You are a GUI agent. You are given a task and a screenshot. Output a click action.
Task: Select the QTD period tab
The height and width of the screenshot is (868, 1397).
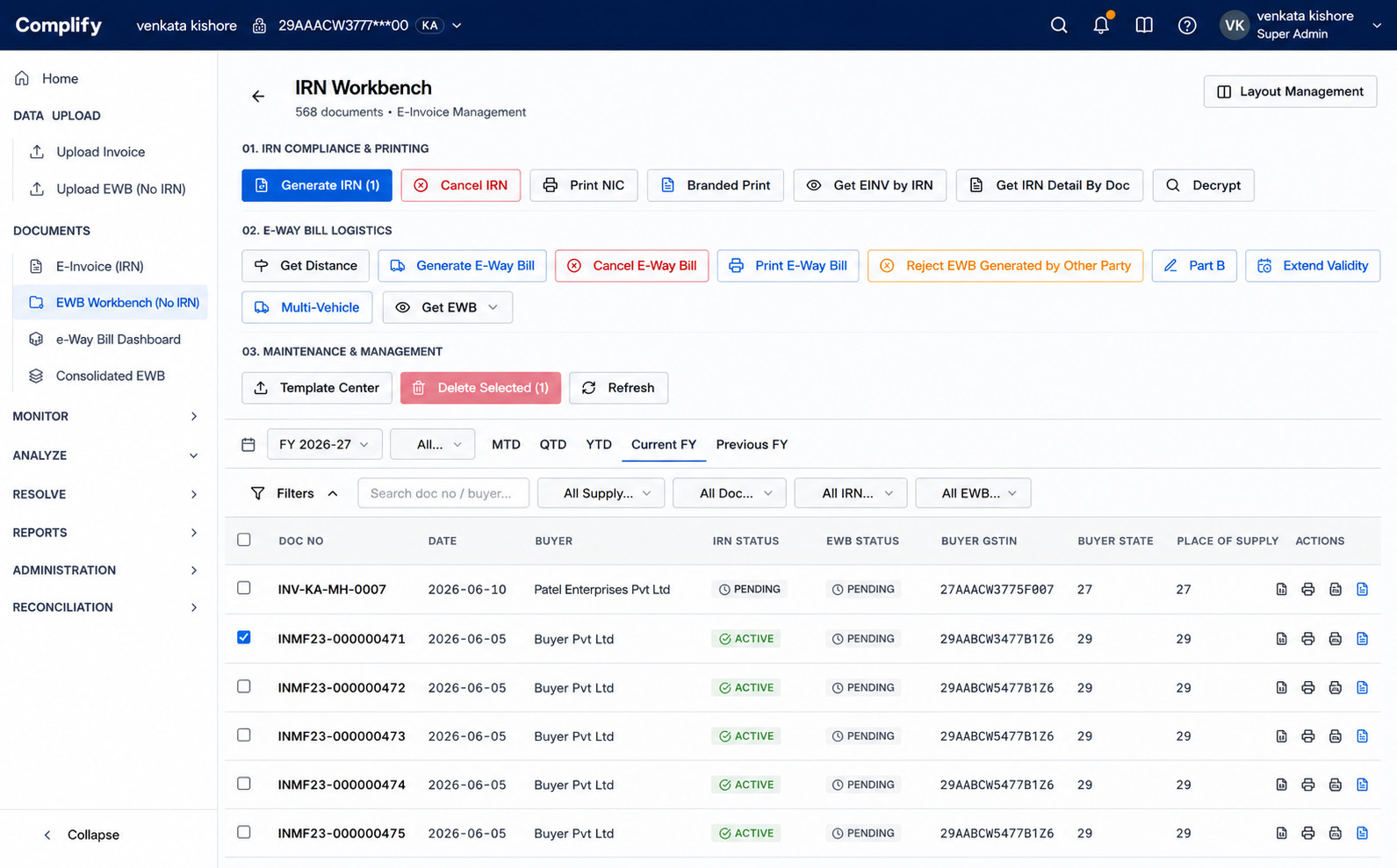553,445
